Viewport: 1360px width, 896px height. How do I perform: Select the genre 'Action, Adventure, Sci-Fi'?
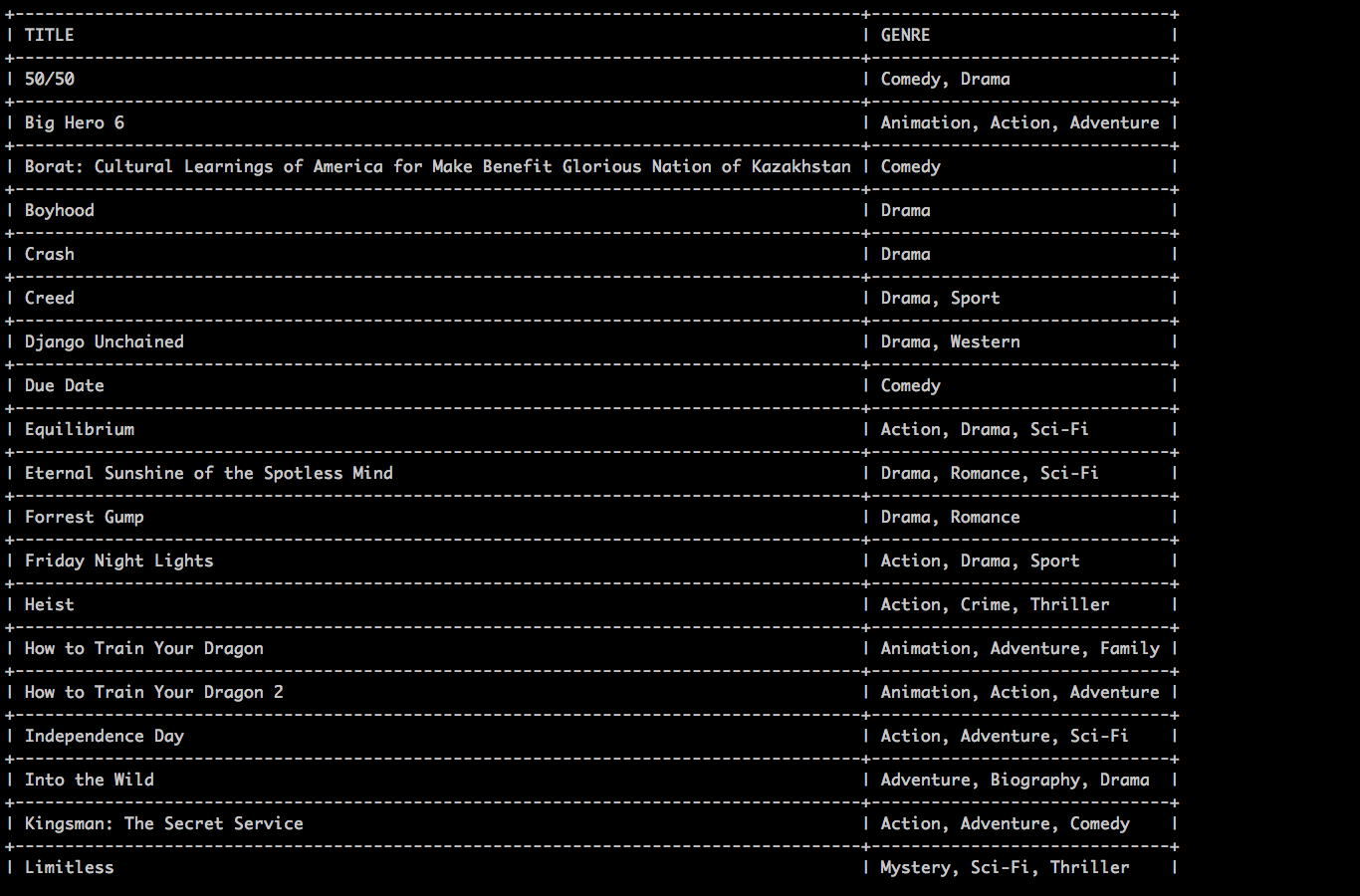pos(1005,736)
